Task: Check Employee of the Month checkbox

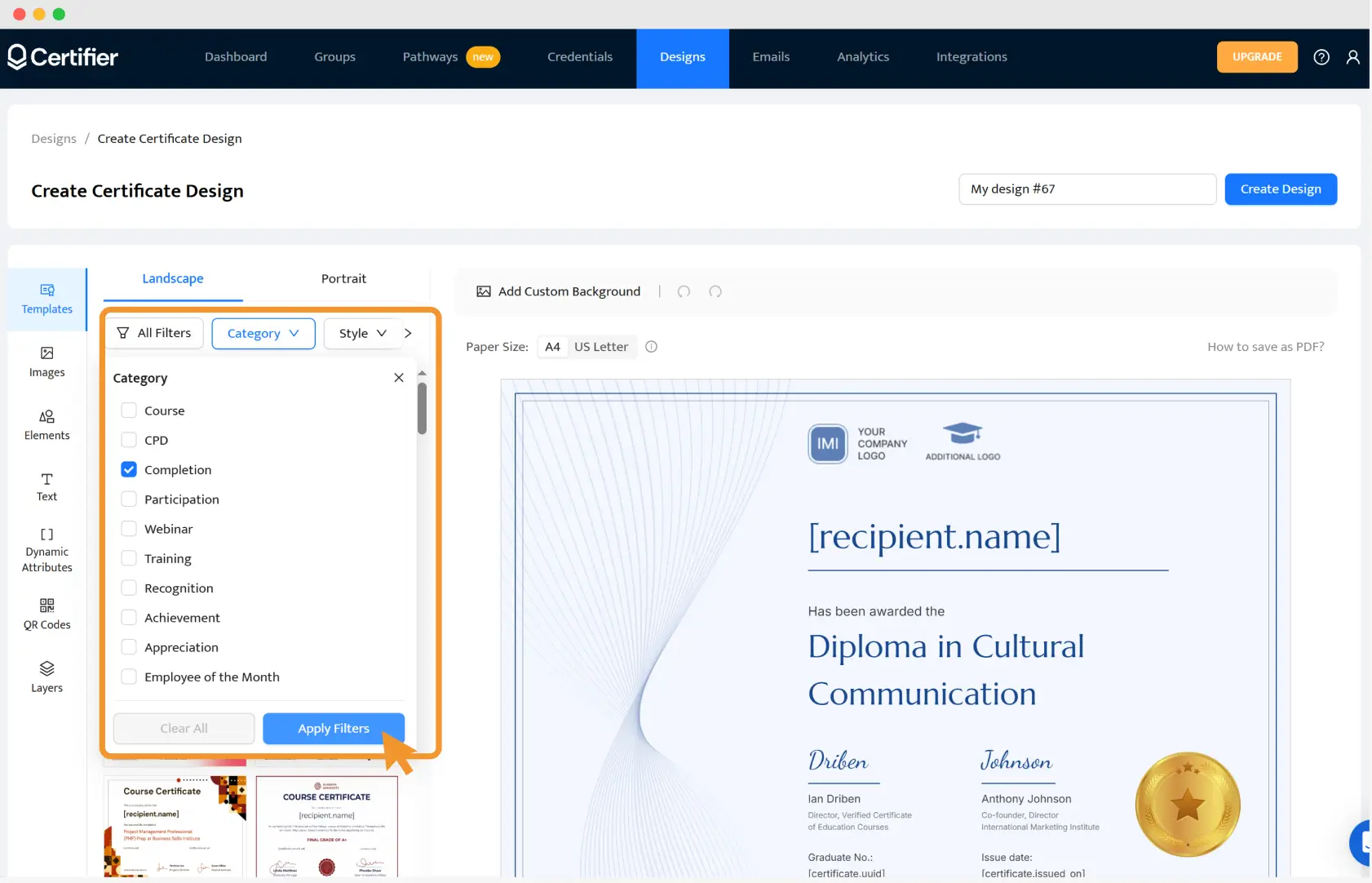Action: point(129,677)
